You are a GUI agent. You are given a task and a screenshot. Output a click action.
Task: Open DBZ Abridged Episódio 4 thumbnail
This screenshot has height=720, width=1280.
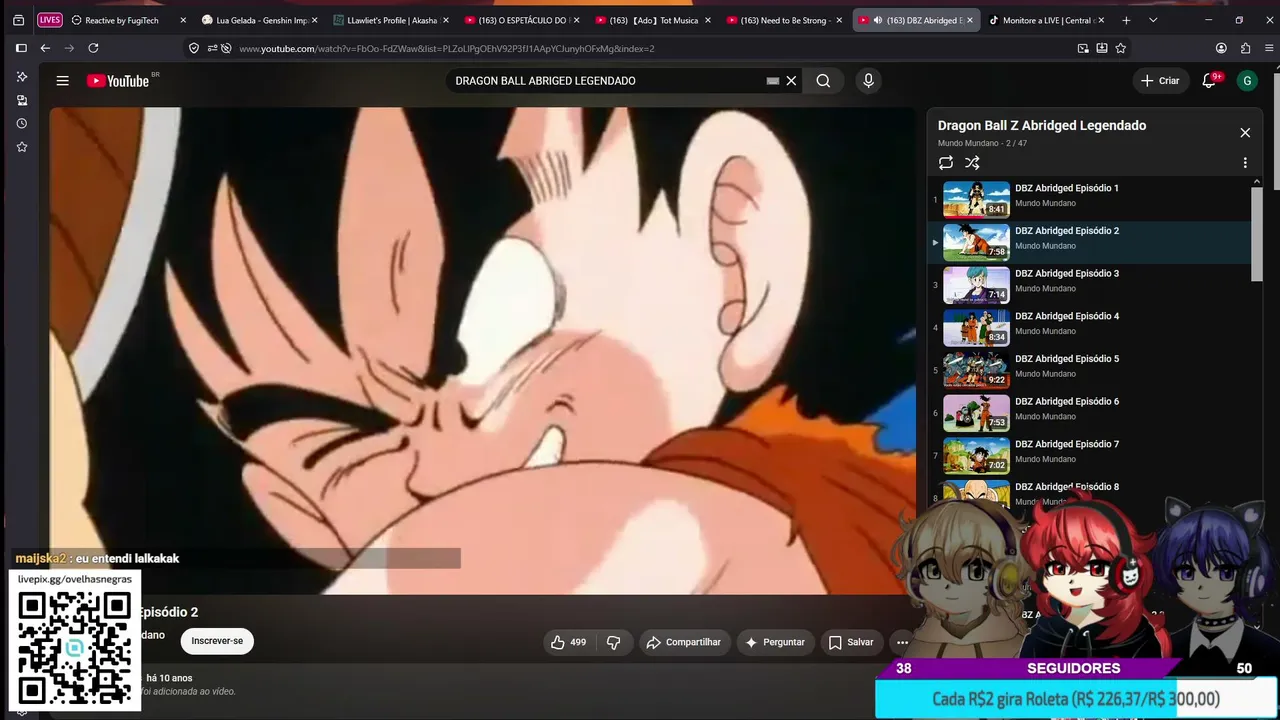pyautogui.click(x=976, y=328)
